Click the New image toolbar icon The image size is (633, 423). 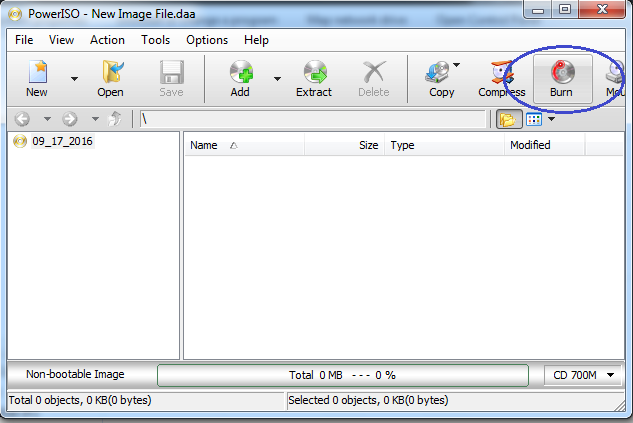click(x=38, y=72)
